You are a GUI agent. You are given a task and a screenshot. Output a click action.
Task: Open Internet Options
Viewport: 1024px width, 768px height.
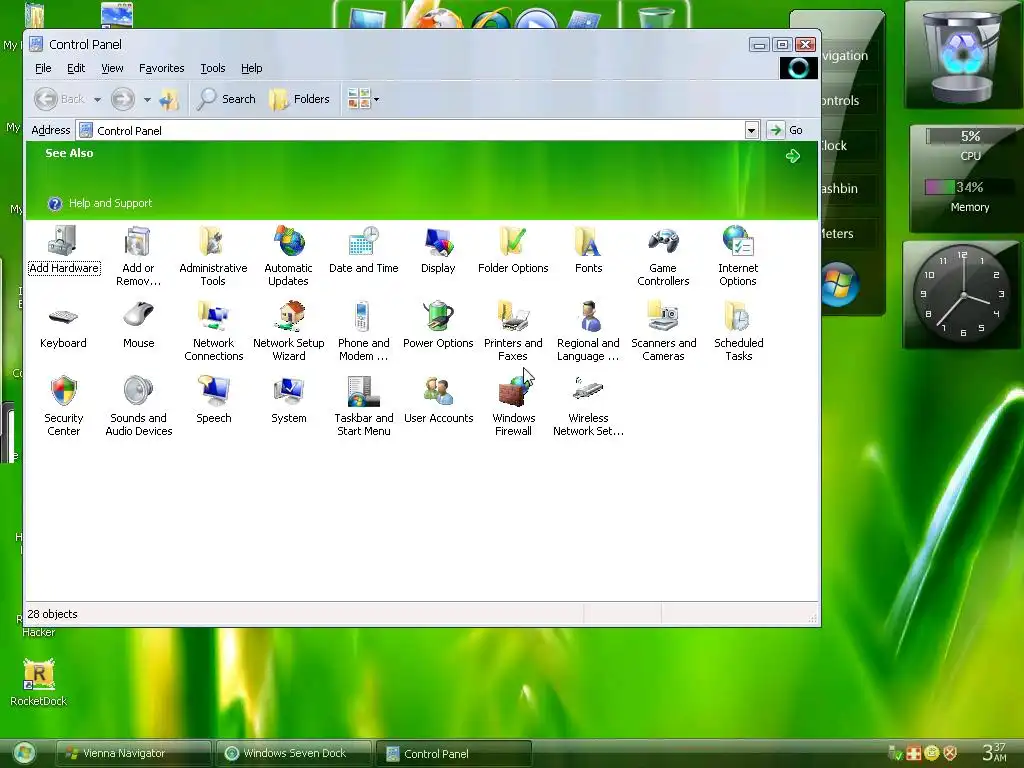(738, 256)
